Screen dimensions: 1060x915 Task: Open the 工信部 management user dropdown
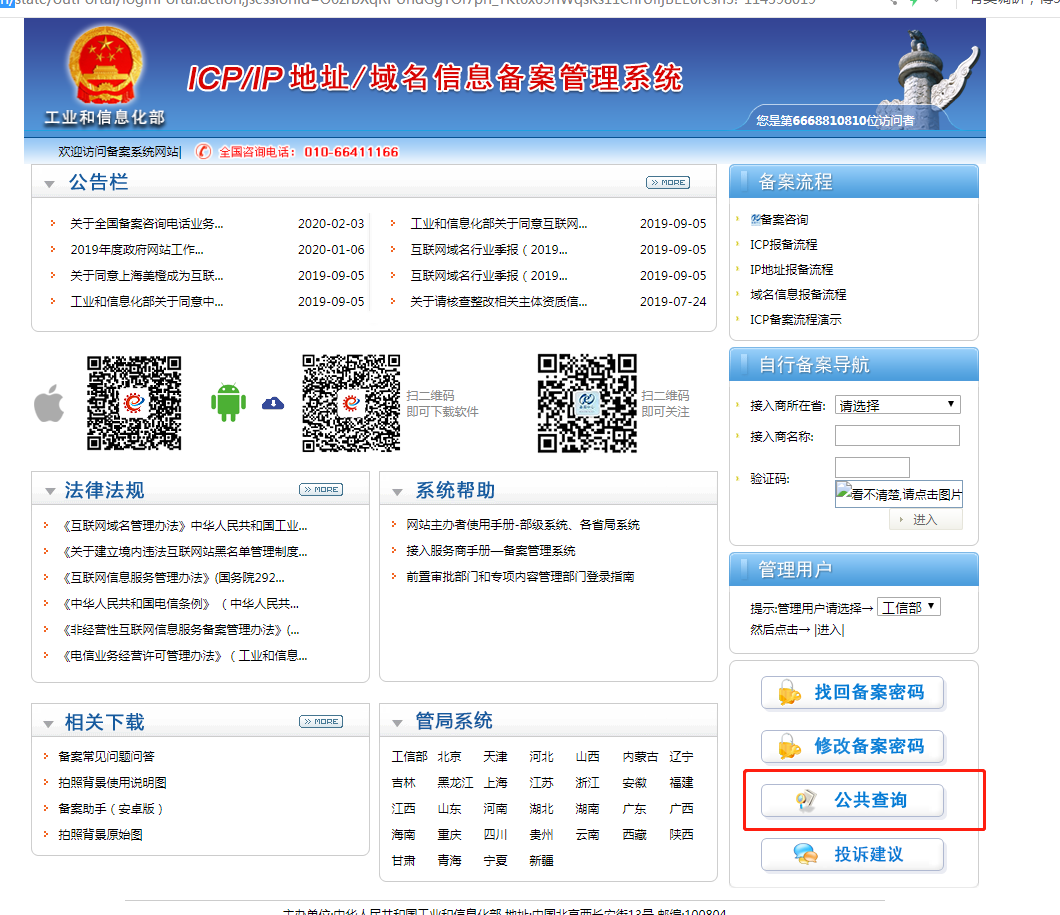pyautogui.click(x=908, y=607)
